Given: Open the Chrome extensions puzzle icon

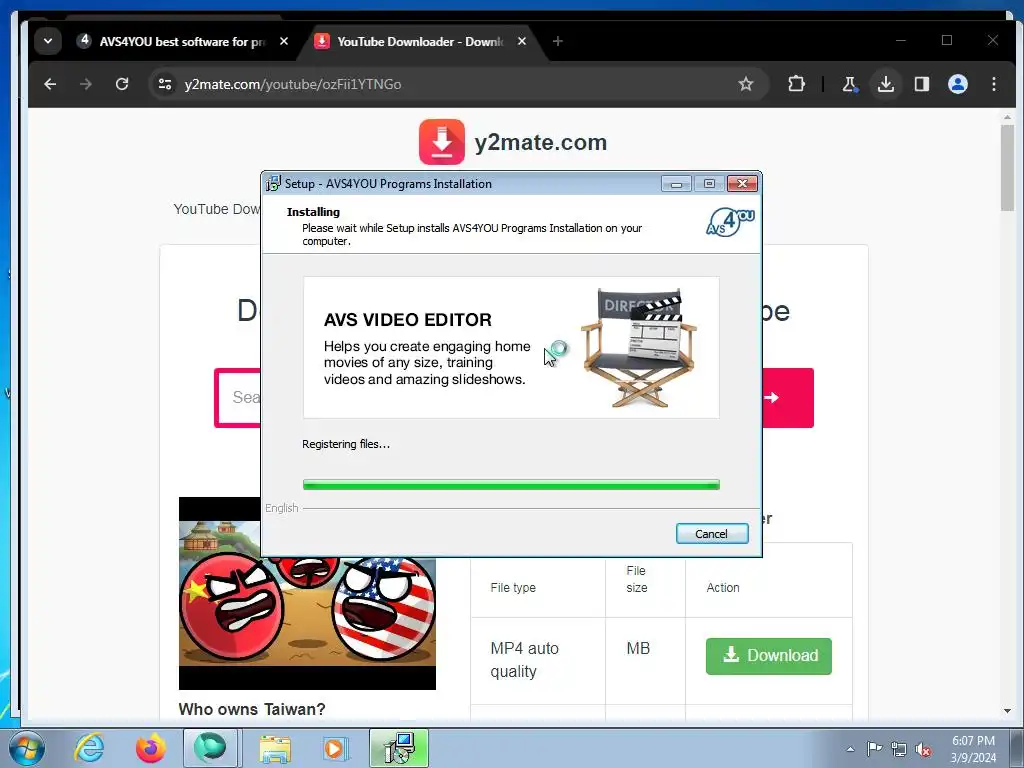Looking at the screenshot, I should 796,84.
